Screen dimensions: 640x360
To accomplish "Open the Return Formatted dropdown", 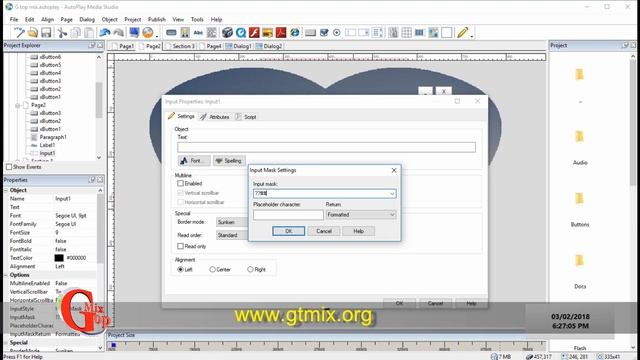I will [x=361, y=215].
